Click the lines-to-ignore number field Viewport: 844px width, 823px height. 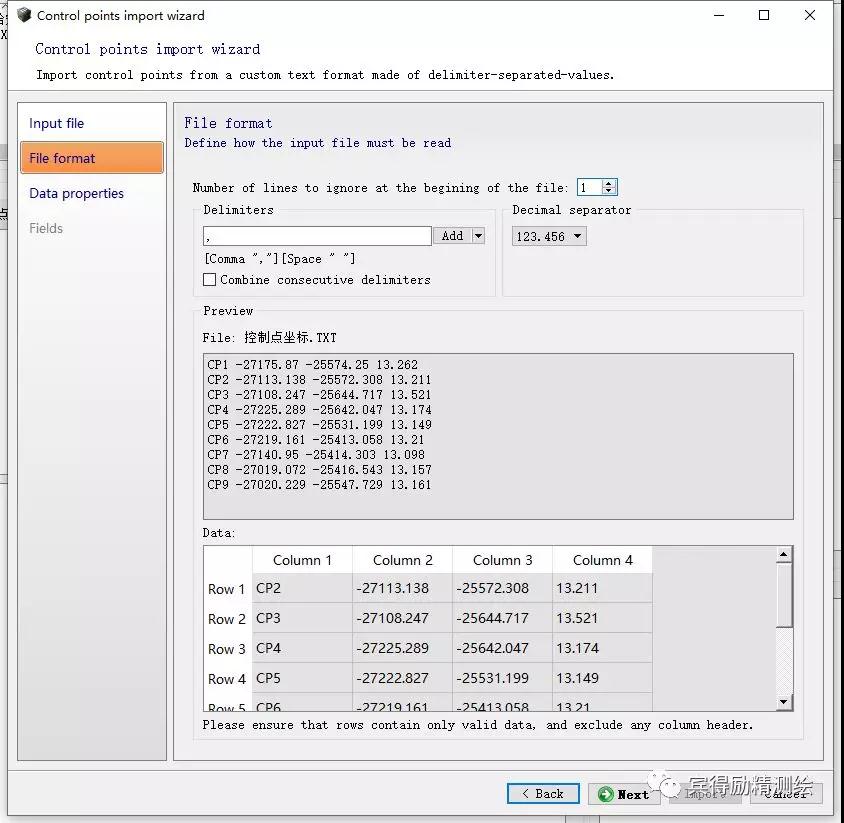click(588, 187)
